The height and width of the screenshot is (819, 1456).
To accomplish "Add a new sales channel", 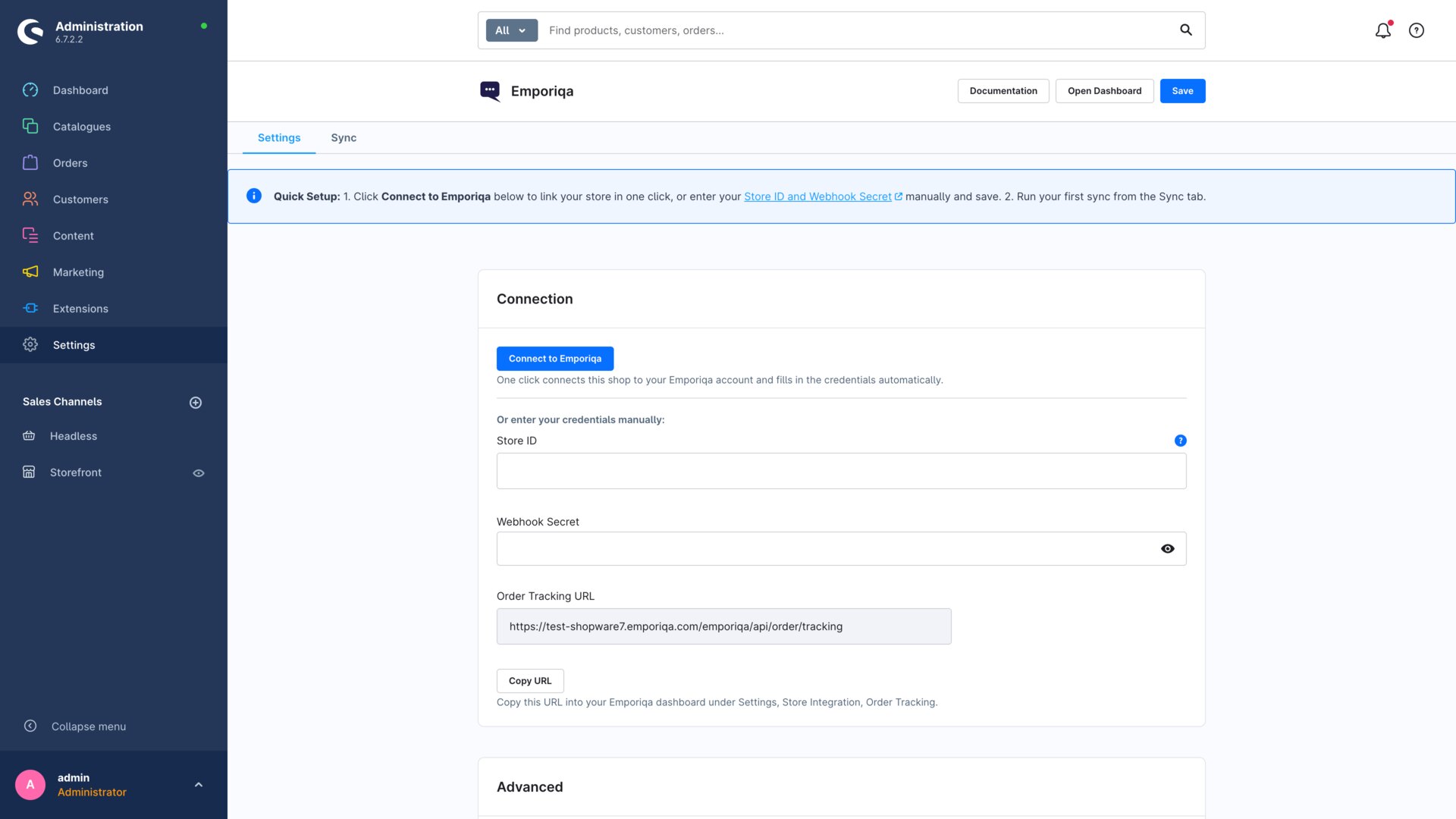I will 196,403.
